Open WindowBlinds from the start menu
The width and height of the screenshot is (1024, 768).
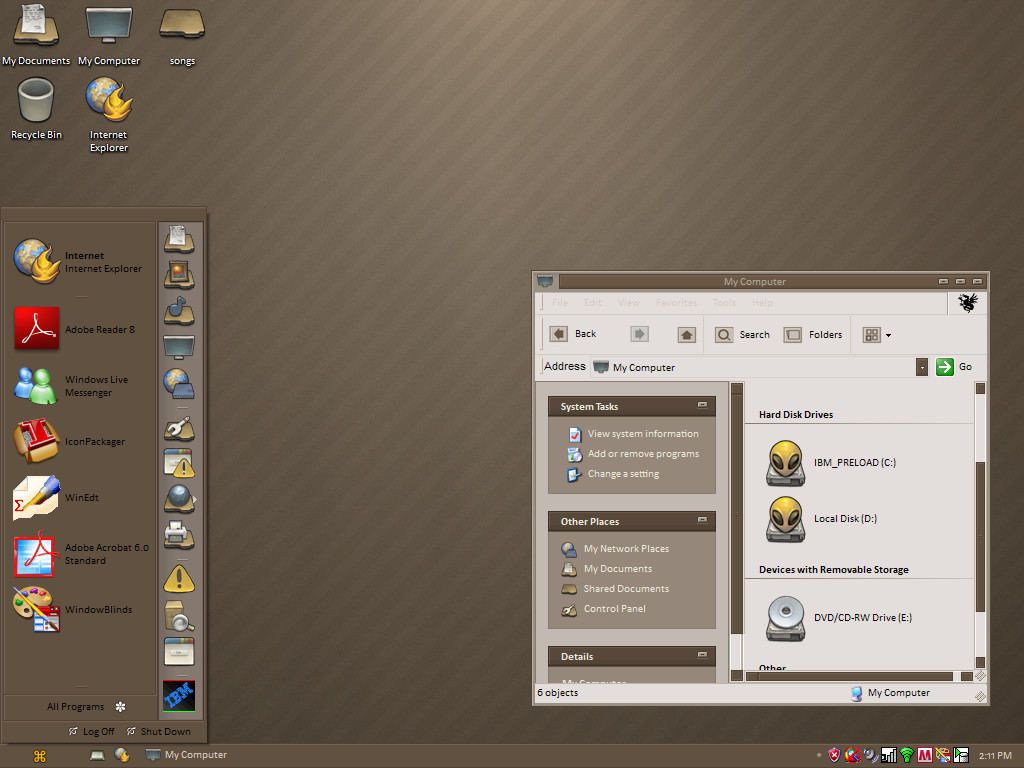click(x=73, y=609)
